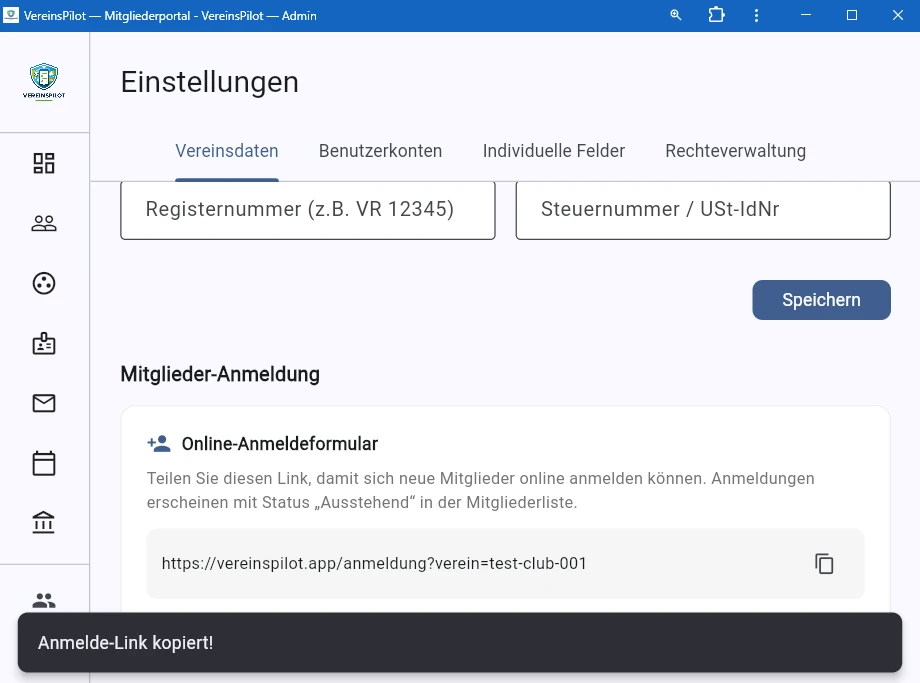Viewport: 920px width, 683px height.
Task: Select the ball icon in the sidebar
Action: [x=43, y=283]
